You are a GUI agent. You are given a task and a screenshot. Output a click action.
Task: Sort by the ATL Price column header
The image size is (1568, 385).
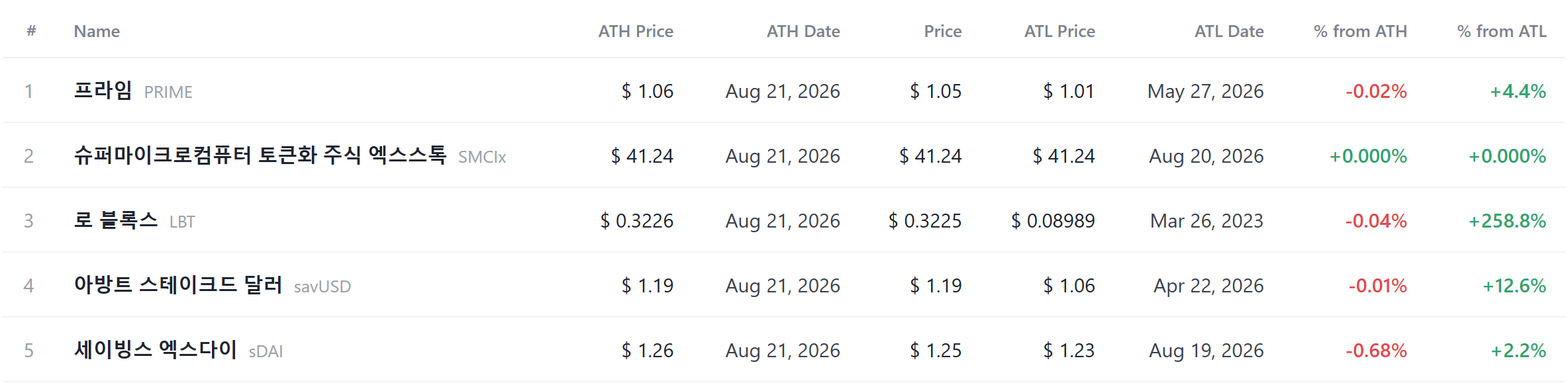[1059, 31]
